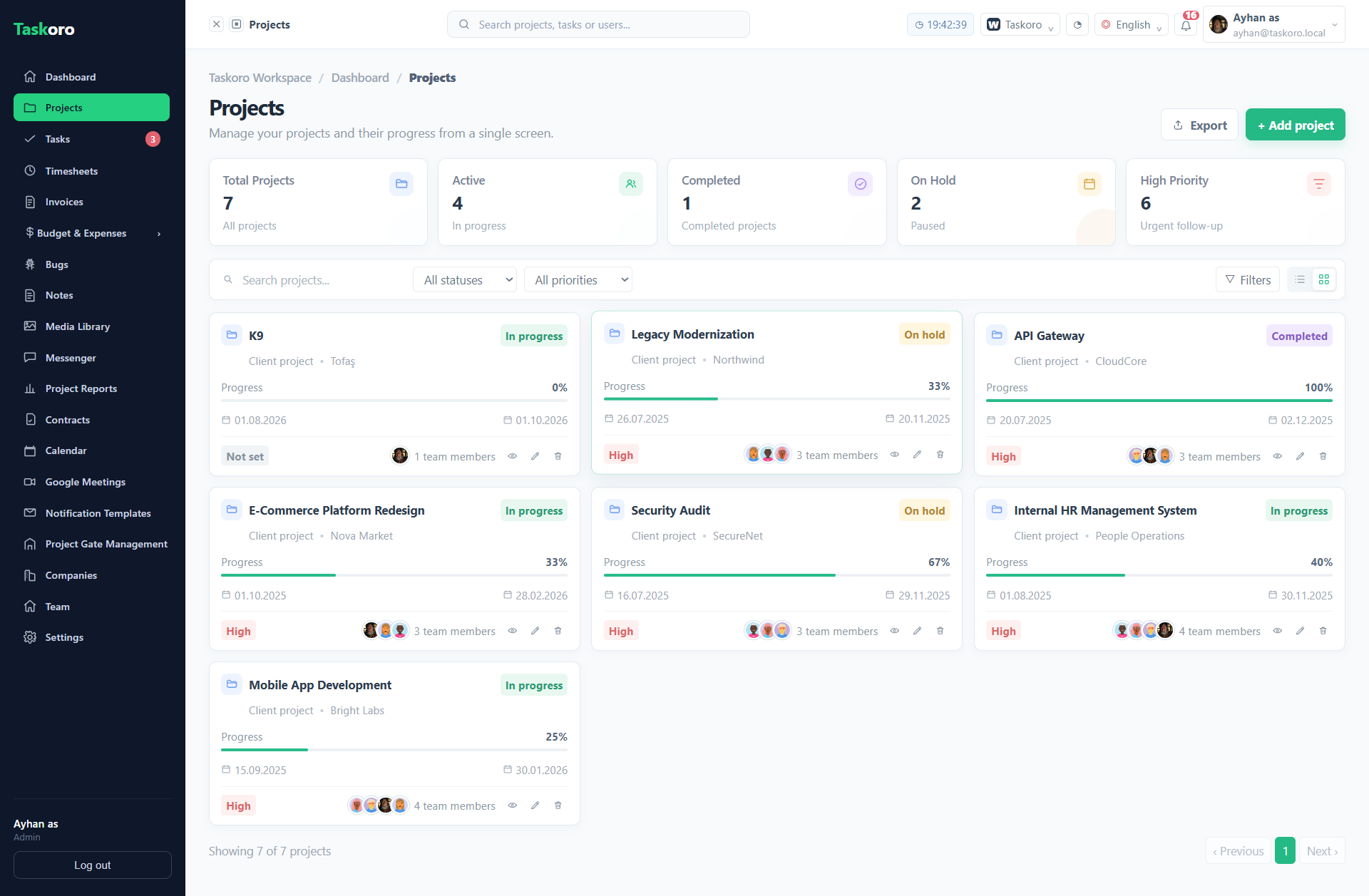The height and width of the screenshot is (896, 1369).
Task: View Security Audit via eye icon
Action: (x=895, y=631)
